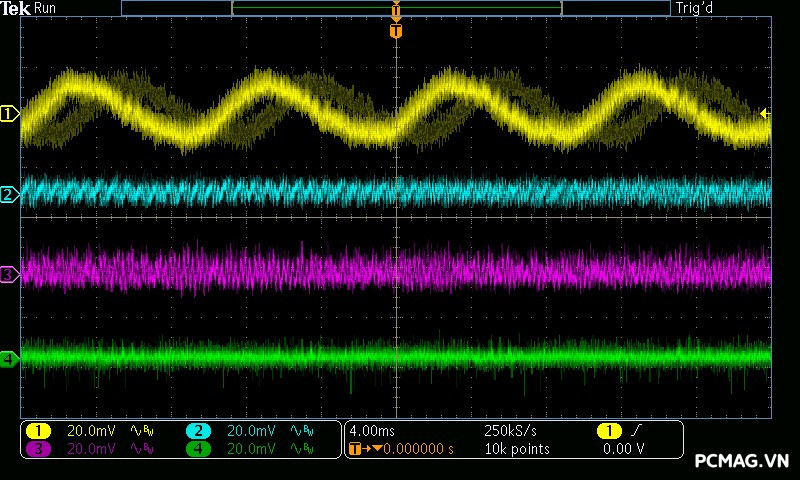Click the yellow trigger level arrow at right edge
This screenshot has width=800, height=480.
click(765, 114)
